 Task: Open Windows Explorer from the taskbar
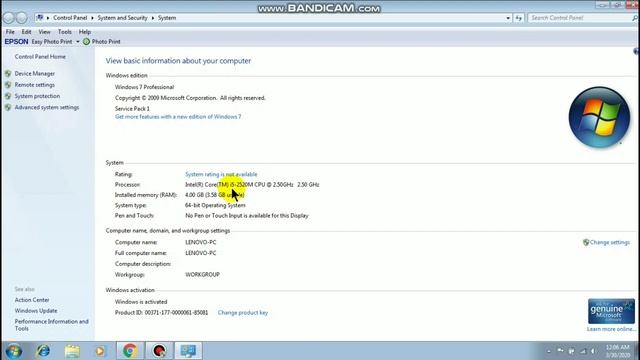click(72, 351)
